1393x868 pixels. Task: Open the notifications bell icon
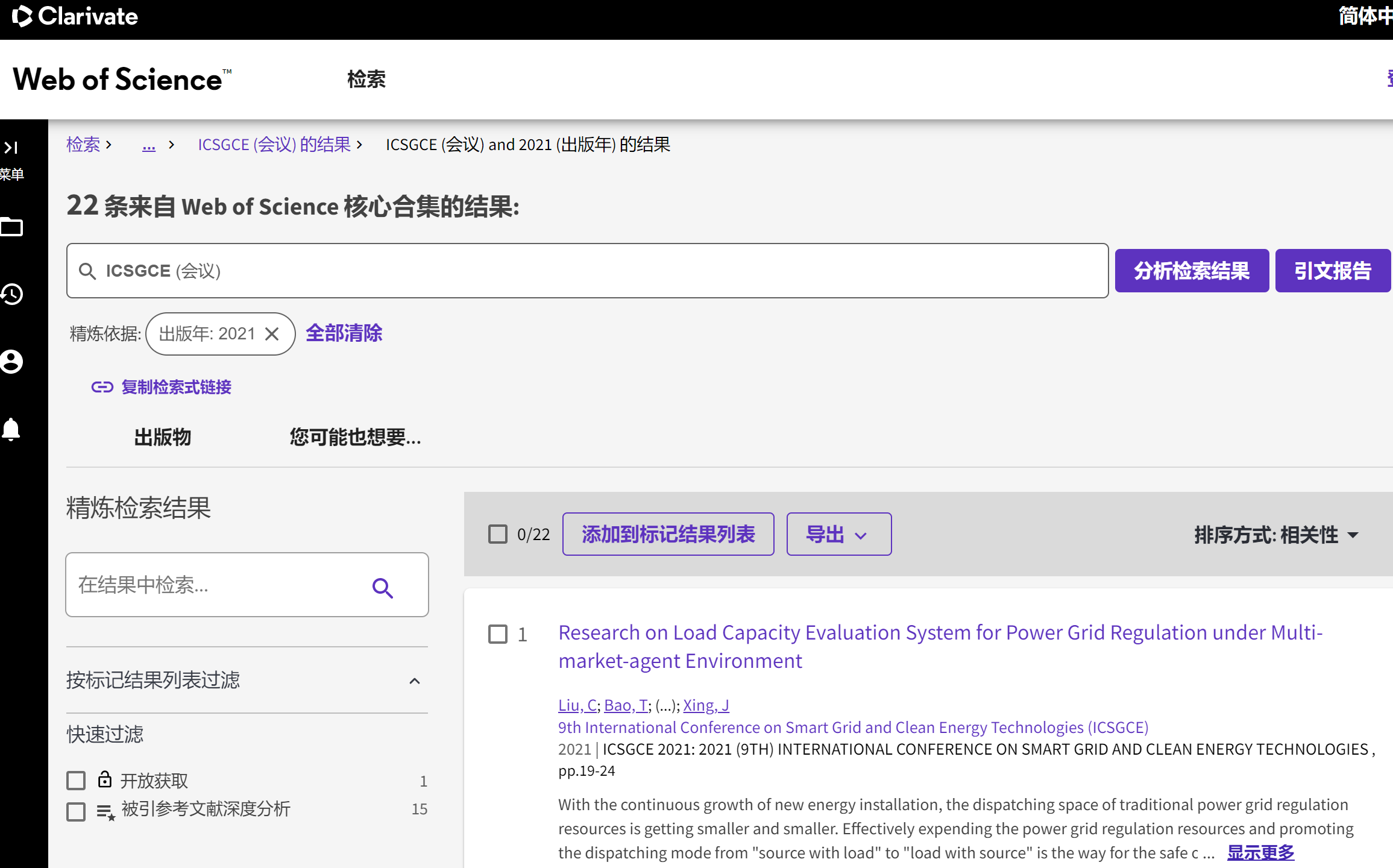click(11, 429)
